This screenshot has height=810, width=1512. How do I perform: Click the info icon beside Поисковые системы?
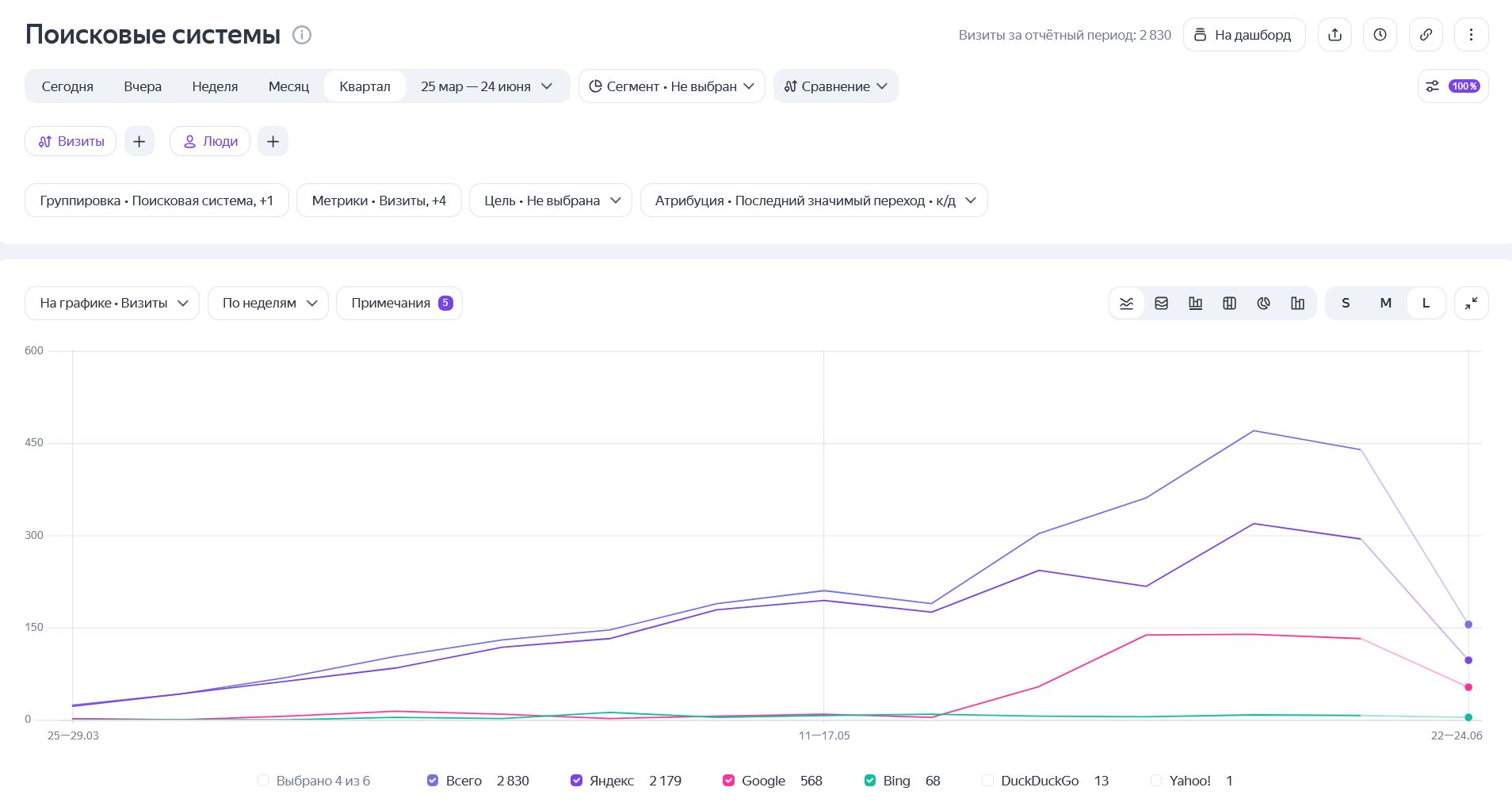(302, 35)
